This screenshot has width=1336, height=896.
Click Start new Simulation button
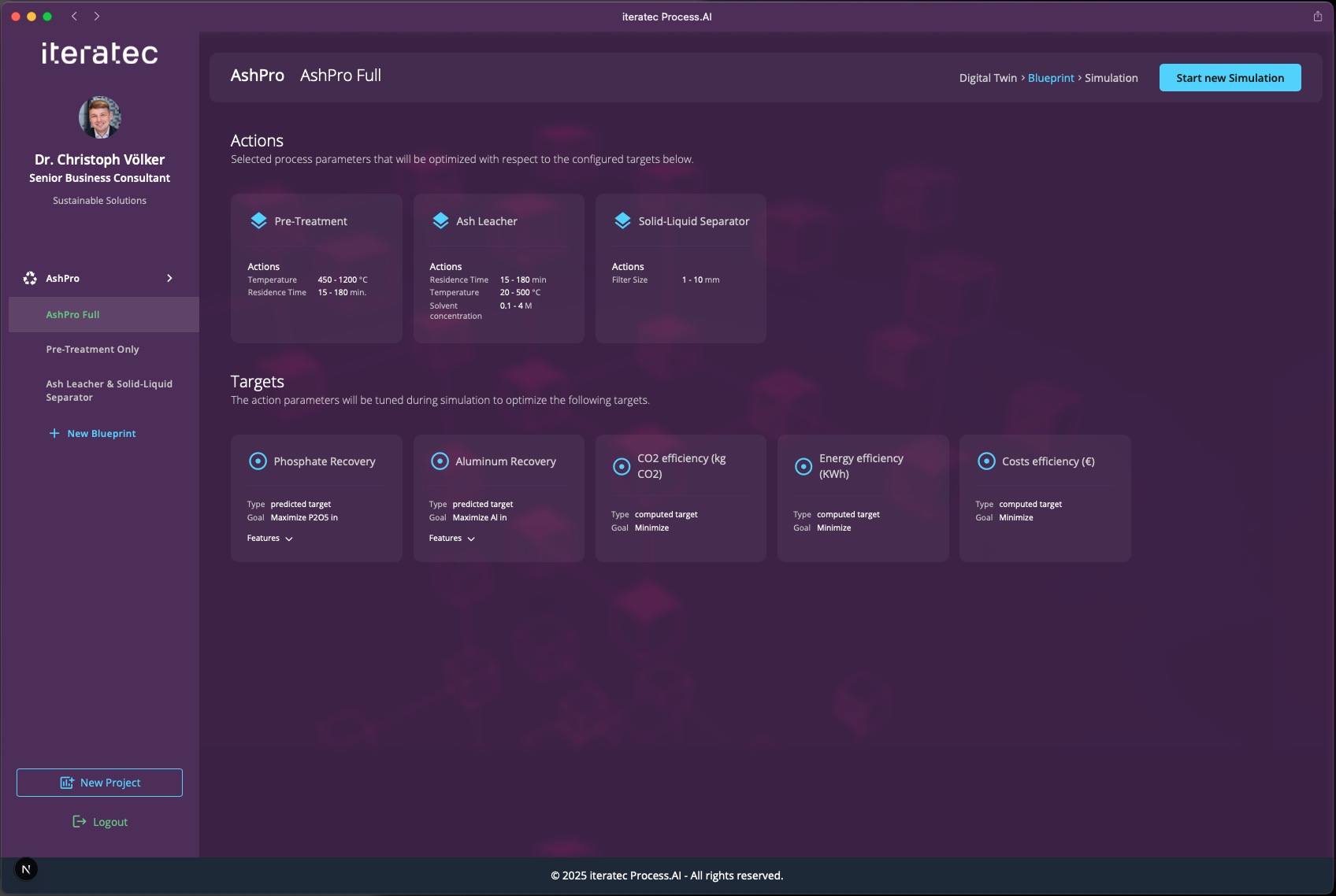click(x=1230, y=78)
